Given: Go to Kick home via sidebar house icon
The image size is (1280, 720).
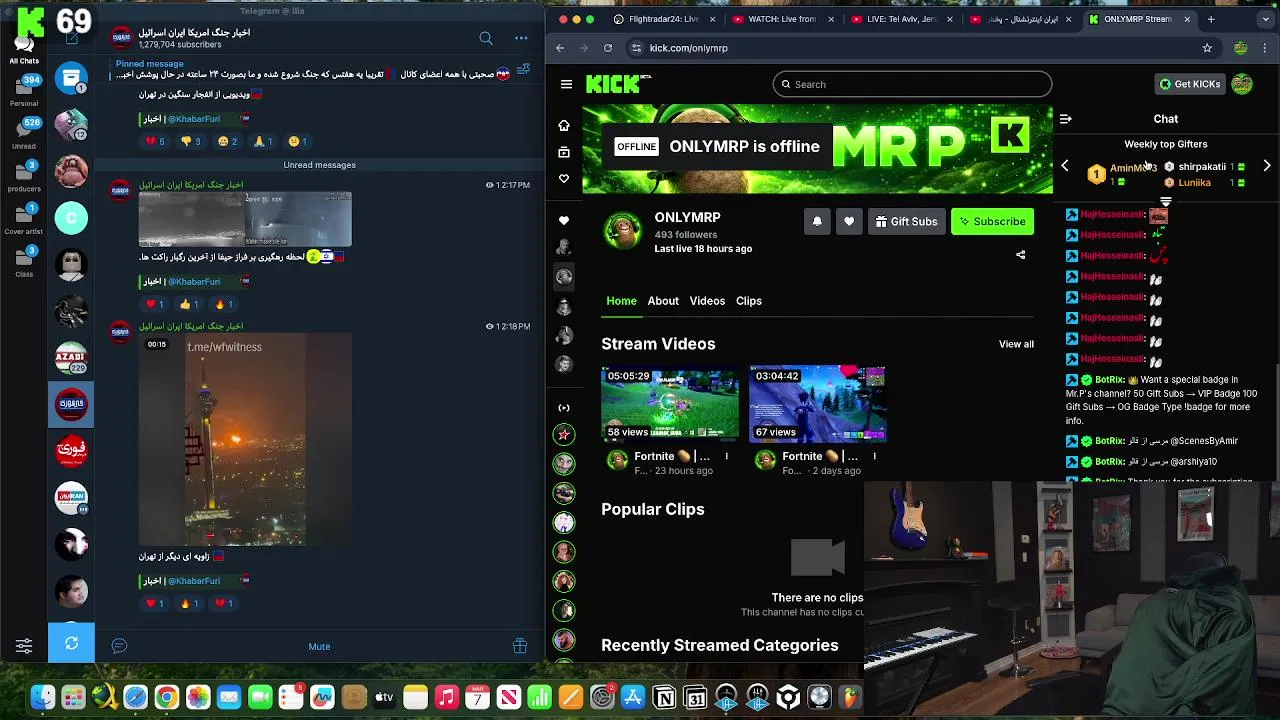Looking at the screenshot, I should 564,125.
